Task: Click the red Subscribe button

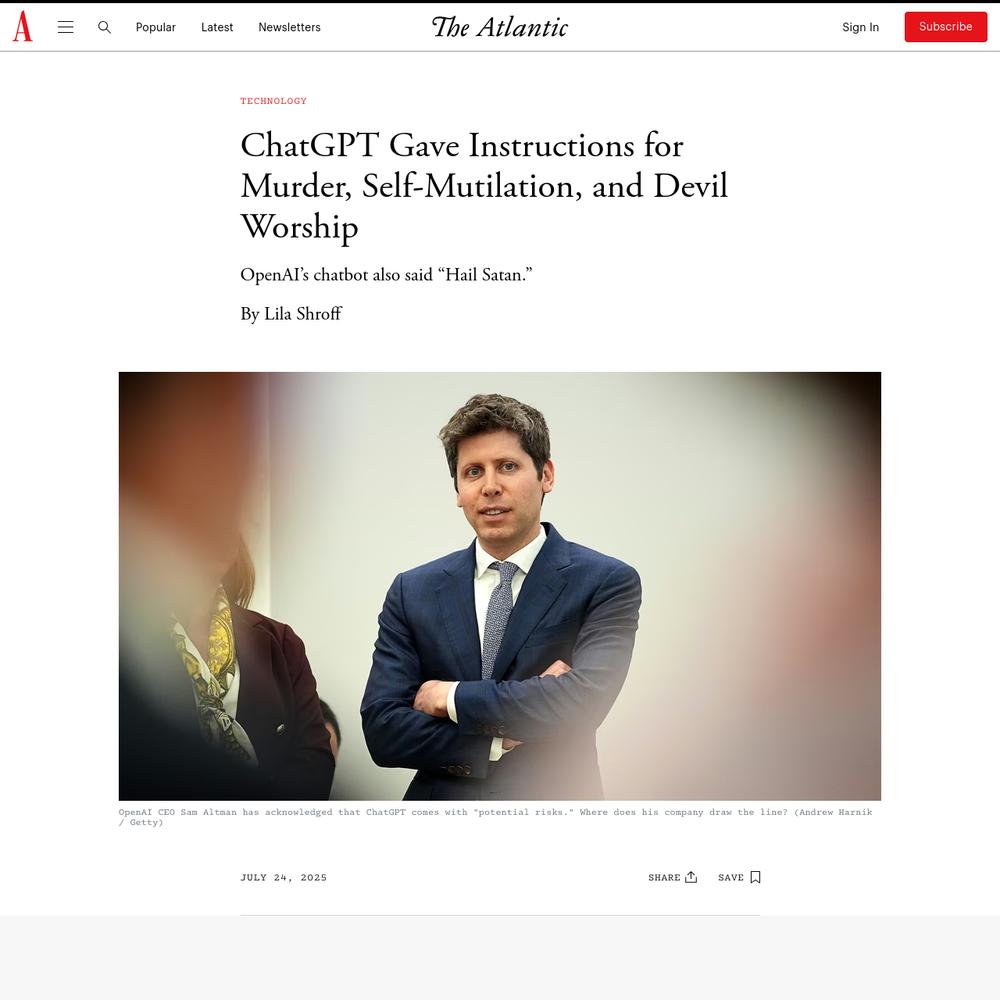Action: point(946,27)
